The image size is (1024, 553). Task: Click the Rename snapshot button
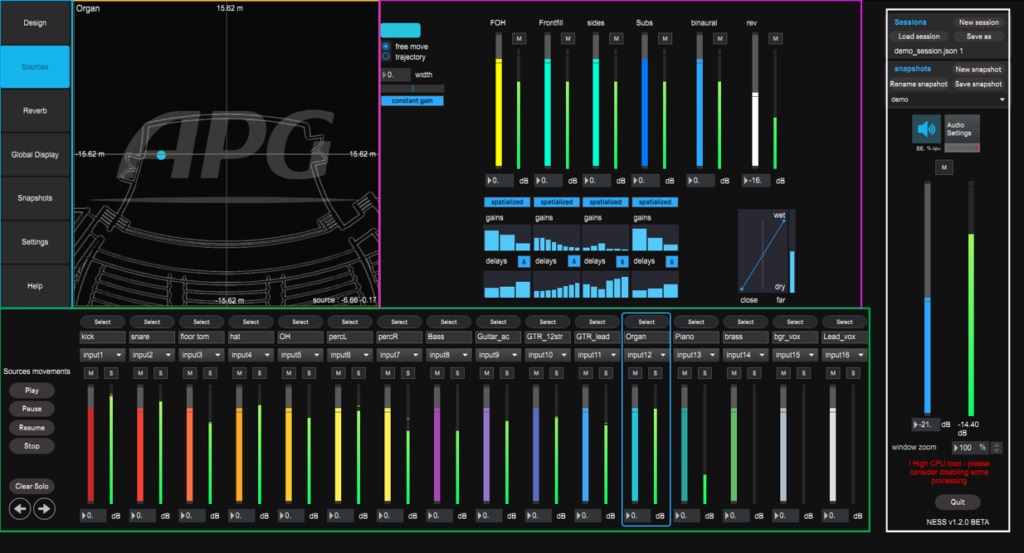[x=918, y=84]
